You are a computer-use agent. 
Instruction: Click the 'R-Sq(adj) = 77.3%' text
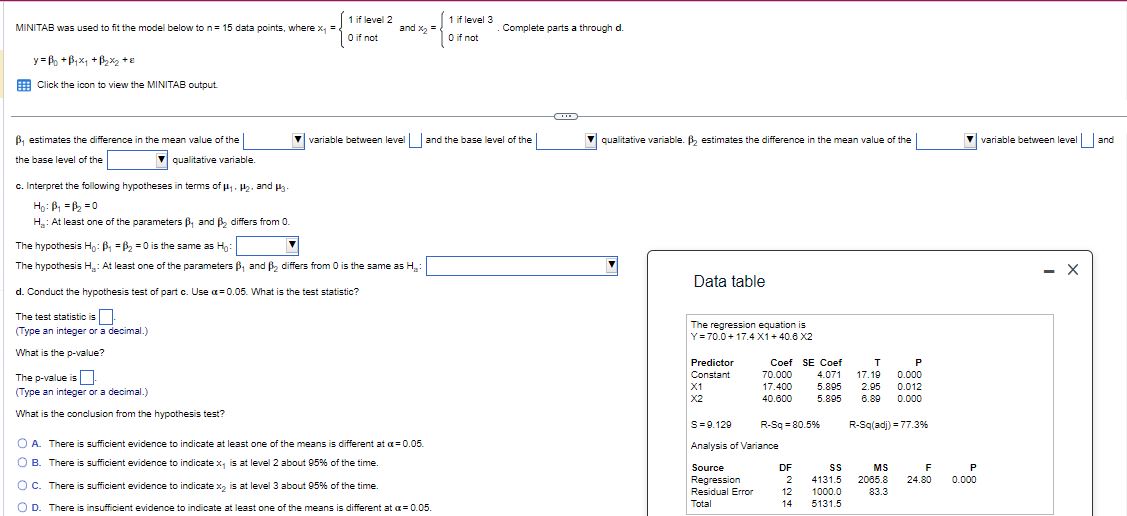[888, 425]
